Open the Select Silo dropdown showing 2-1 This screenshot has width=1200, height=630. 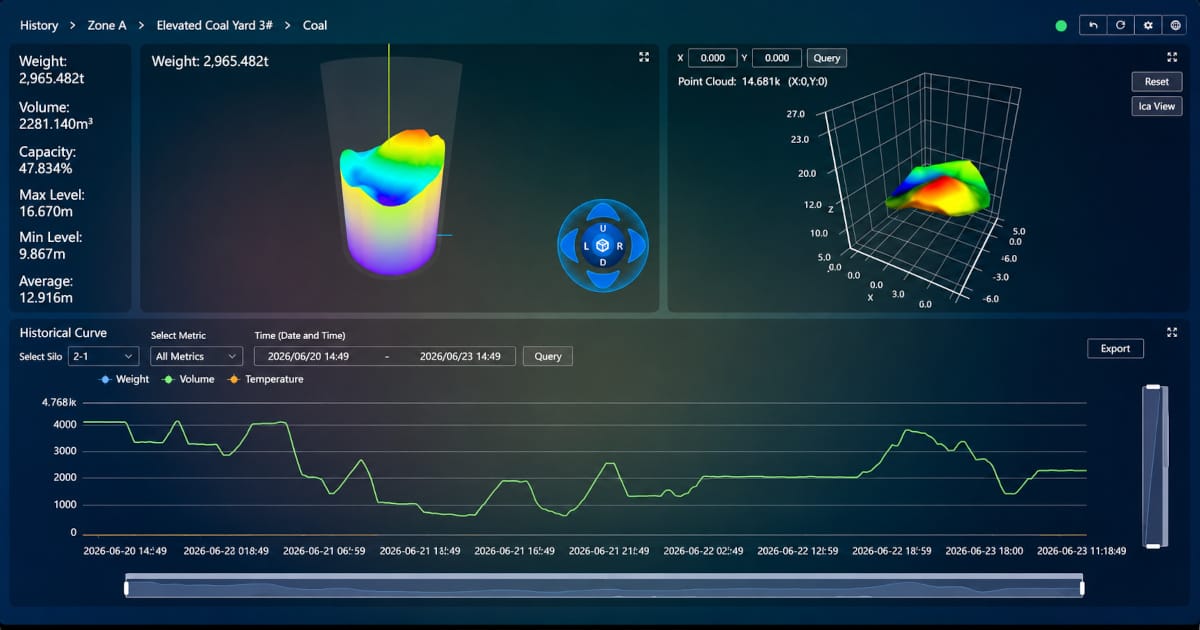103,356
